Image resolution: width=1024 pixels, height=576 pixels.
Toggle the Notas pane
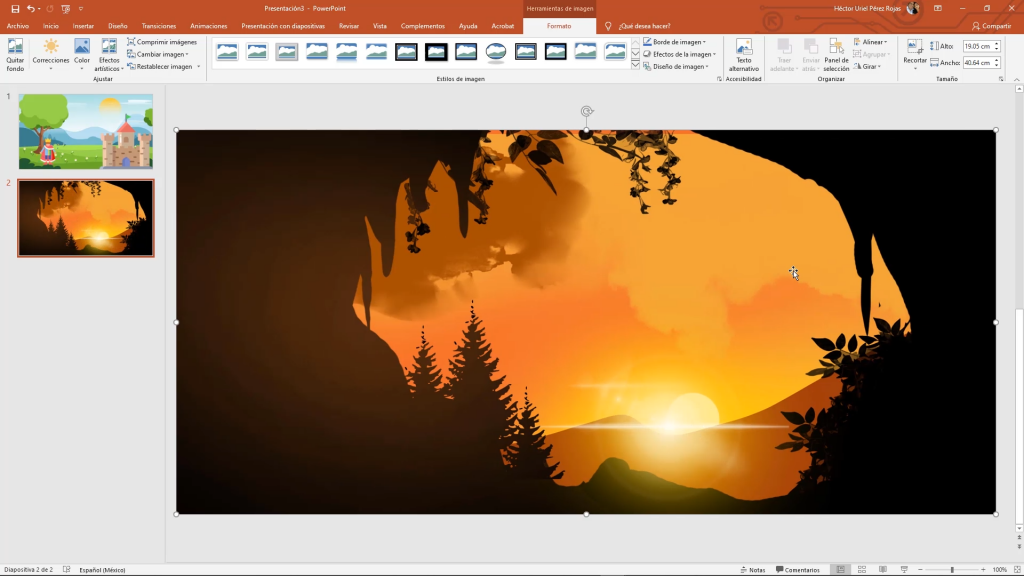pyautogui.click(x=752, y=570)
